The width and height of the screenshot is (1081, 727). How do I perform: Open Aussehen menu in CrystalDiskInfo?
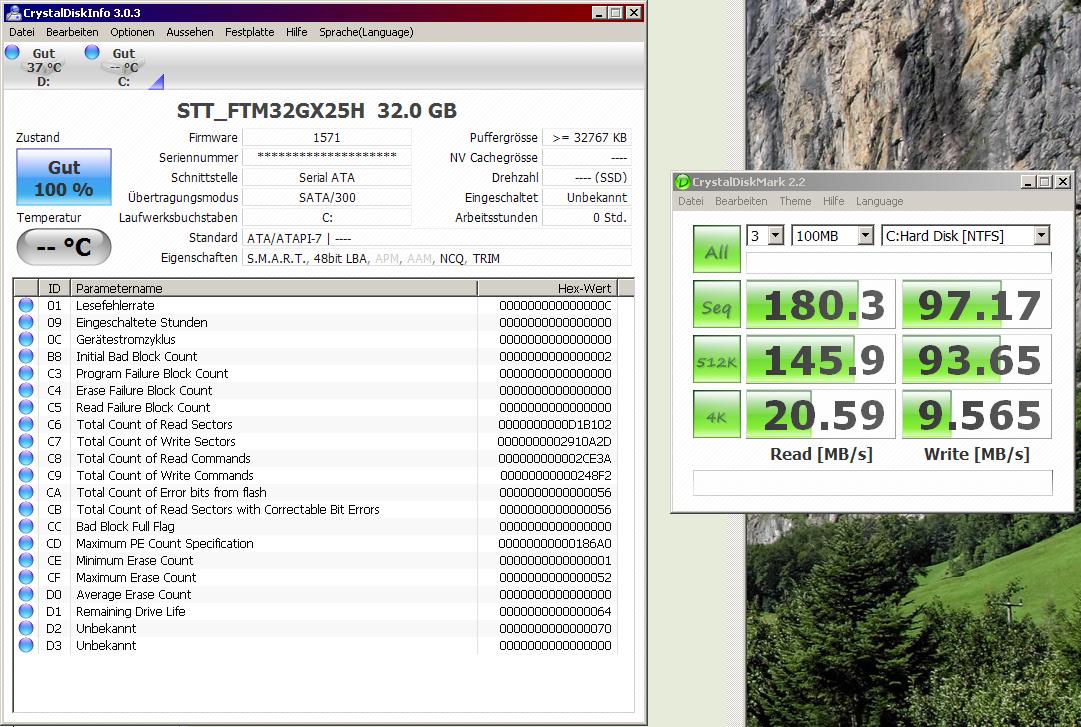[x=190, y=32]
